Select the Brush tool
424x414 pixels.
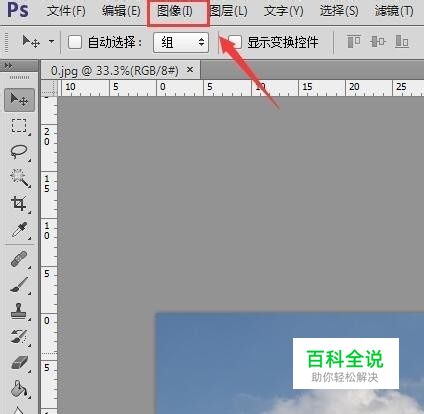pos(19,285)
